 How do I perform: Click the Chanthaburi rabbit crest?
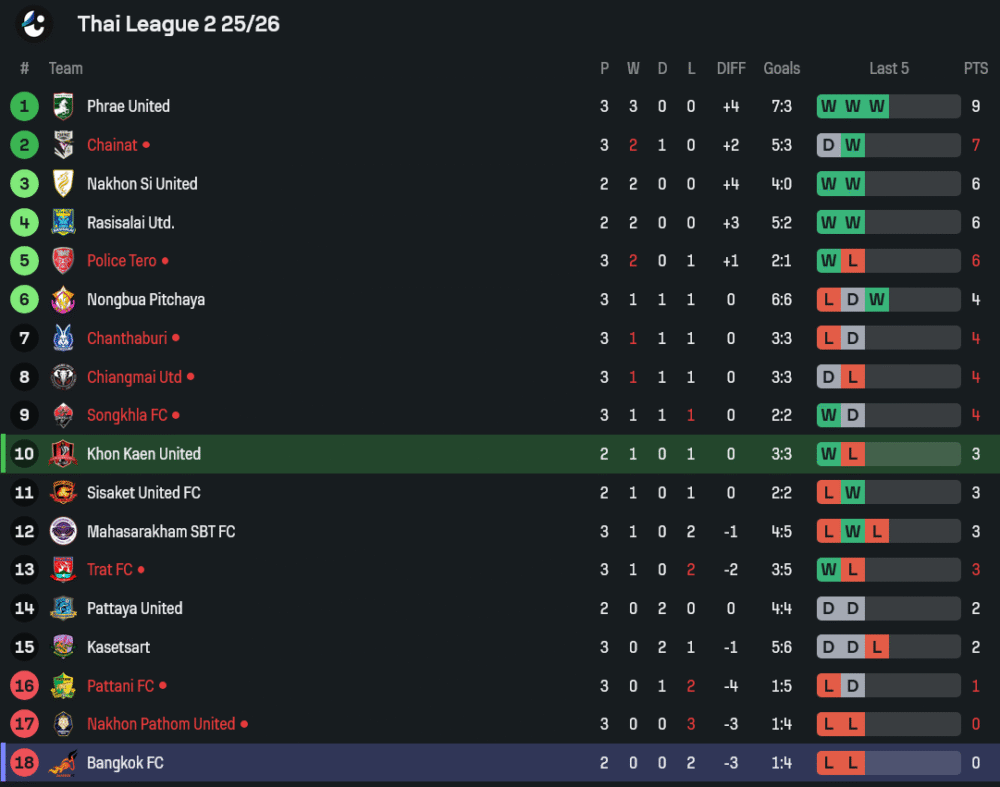(63, 338)
